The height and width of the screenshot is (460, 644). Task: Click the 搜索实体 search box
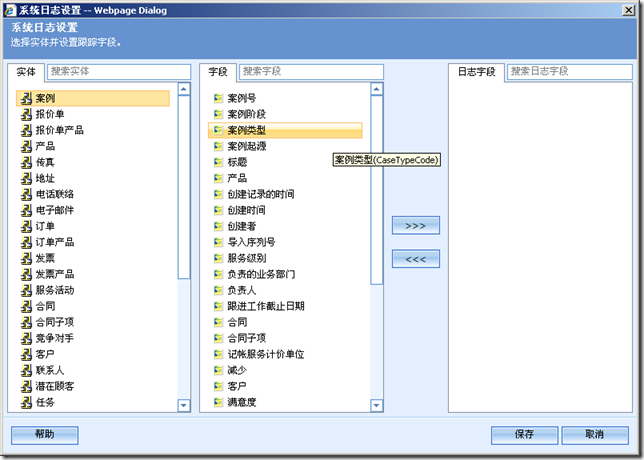click(x=119, y=71)
